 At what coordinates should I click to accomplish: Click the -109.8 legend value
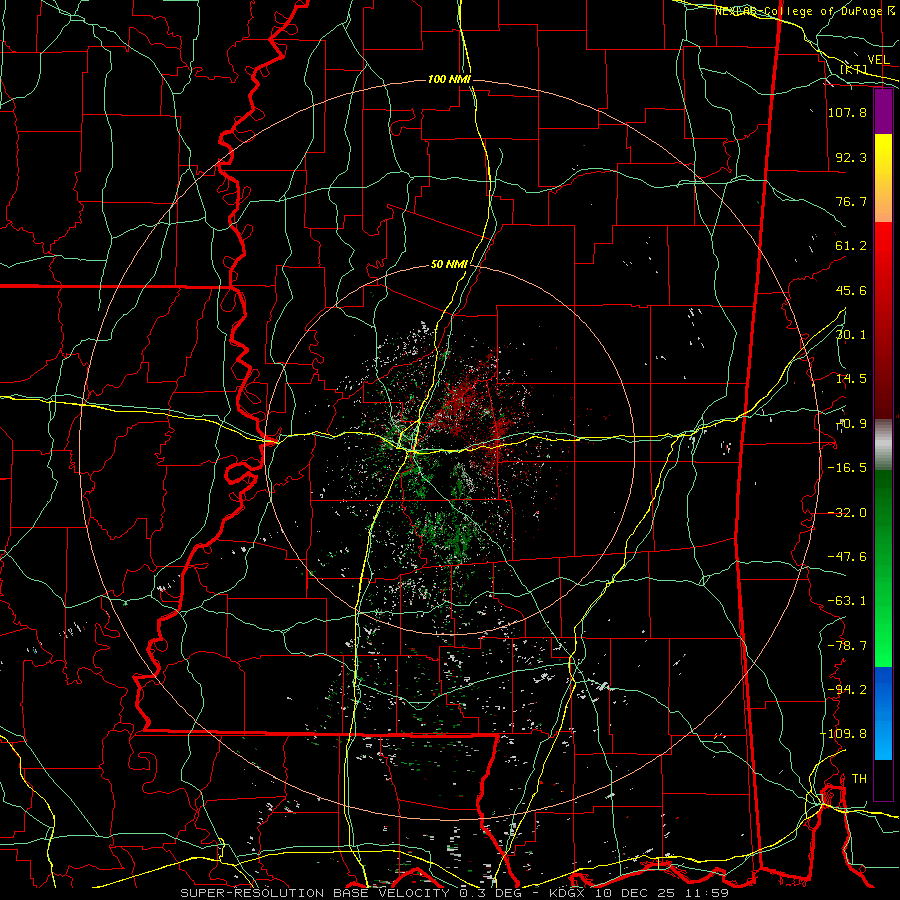tap(843, 734)
